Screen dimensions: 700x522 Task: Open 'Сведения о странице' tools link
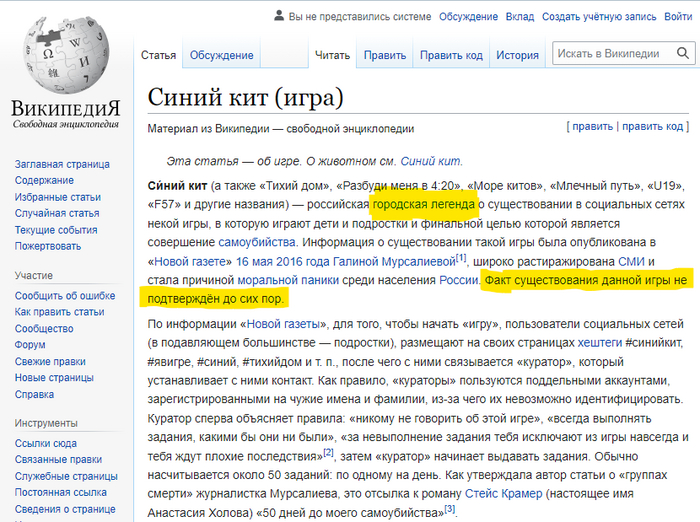click(x=65, y=509)
